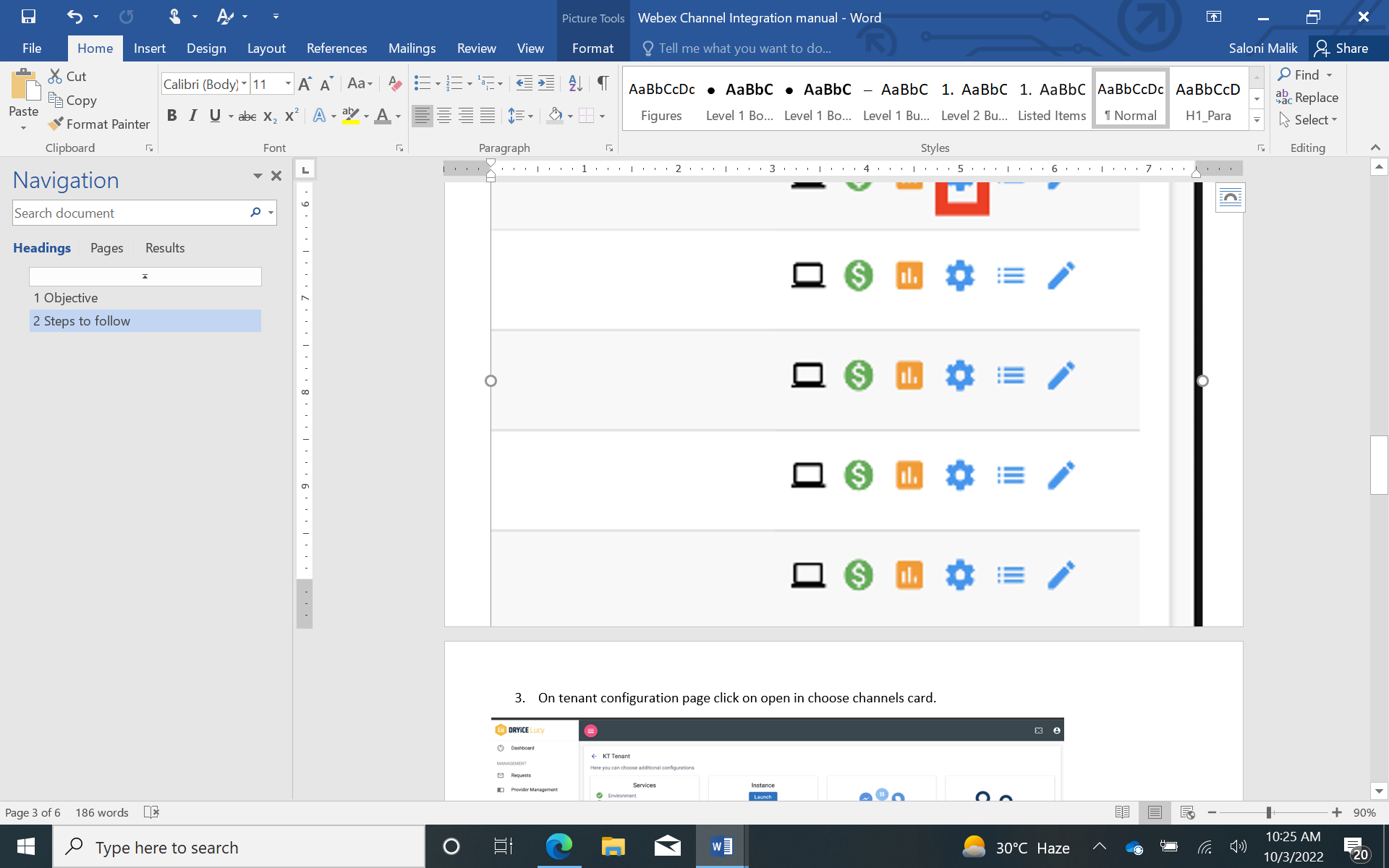
Task: Click the Justify alignment icon
Action: [488, 116]
